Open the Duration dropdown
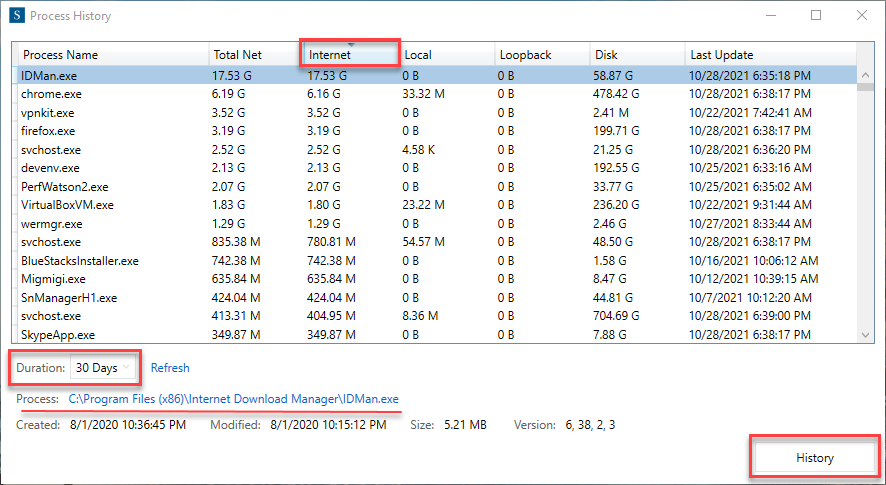The height and width of the screenshot is (485, 886). 103,368
